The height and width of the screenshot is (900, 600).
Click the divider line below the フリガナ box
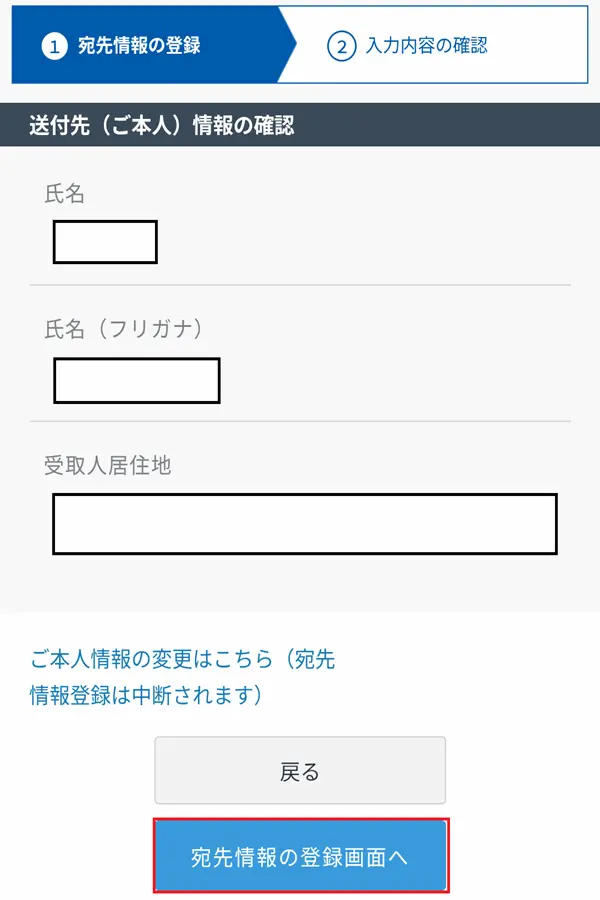click(x=300, y=421)
